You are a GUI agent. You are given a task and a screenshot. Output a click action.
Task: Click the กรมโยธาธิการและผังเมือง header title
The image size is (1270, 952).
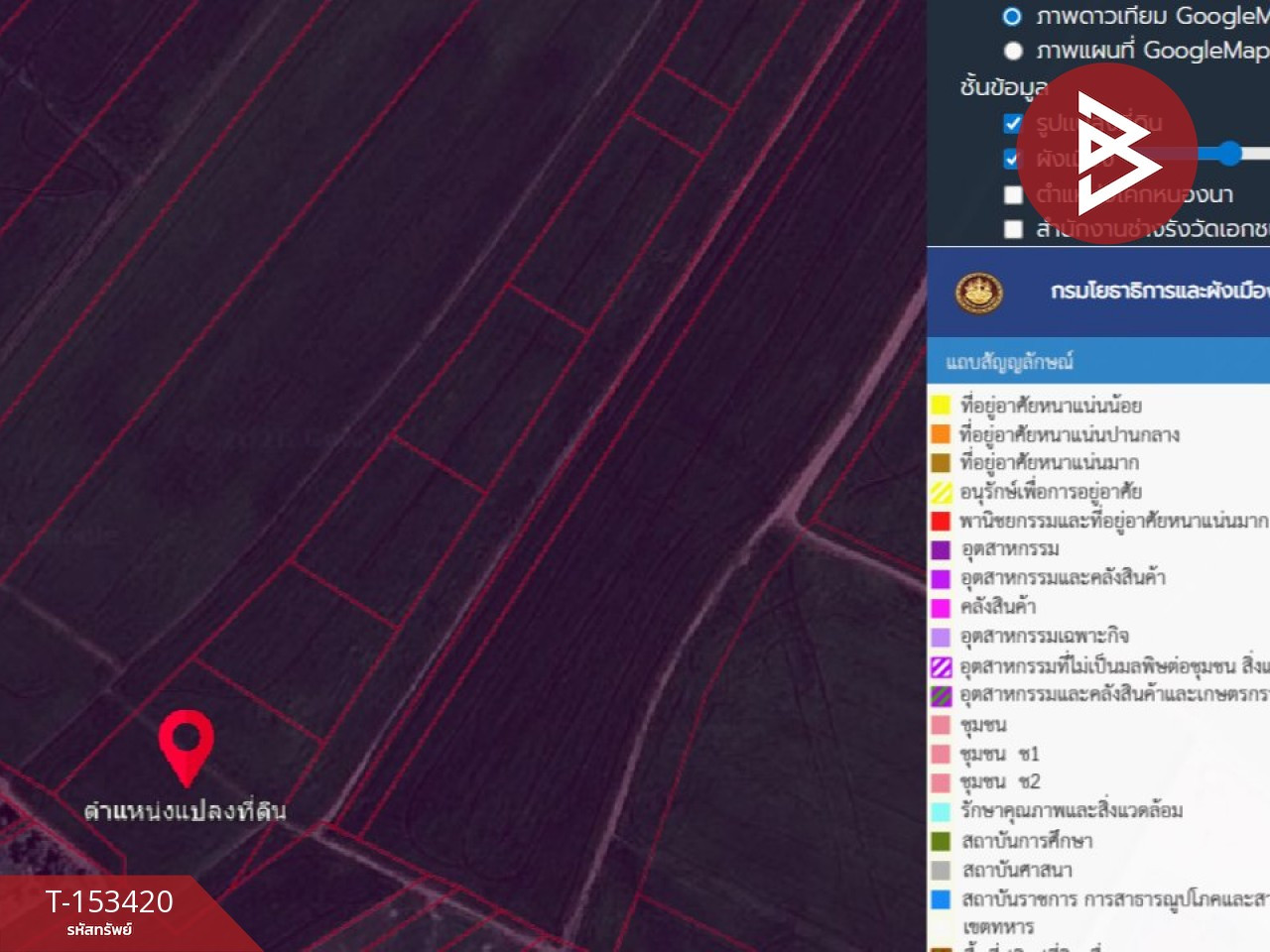coord(1160,291)
